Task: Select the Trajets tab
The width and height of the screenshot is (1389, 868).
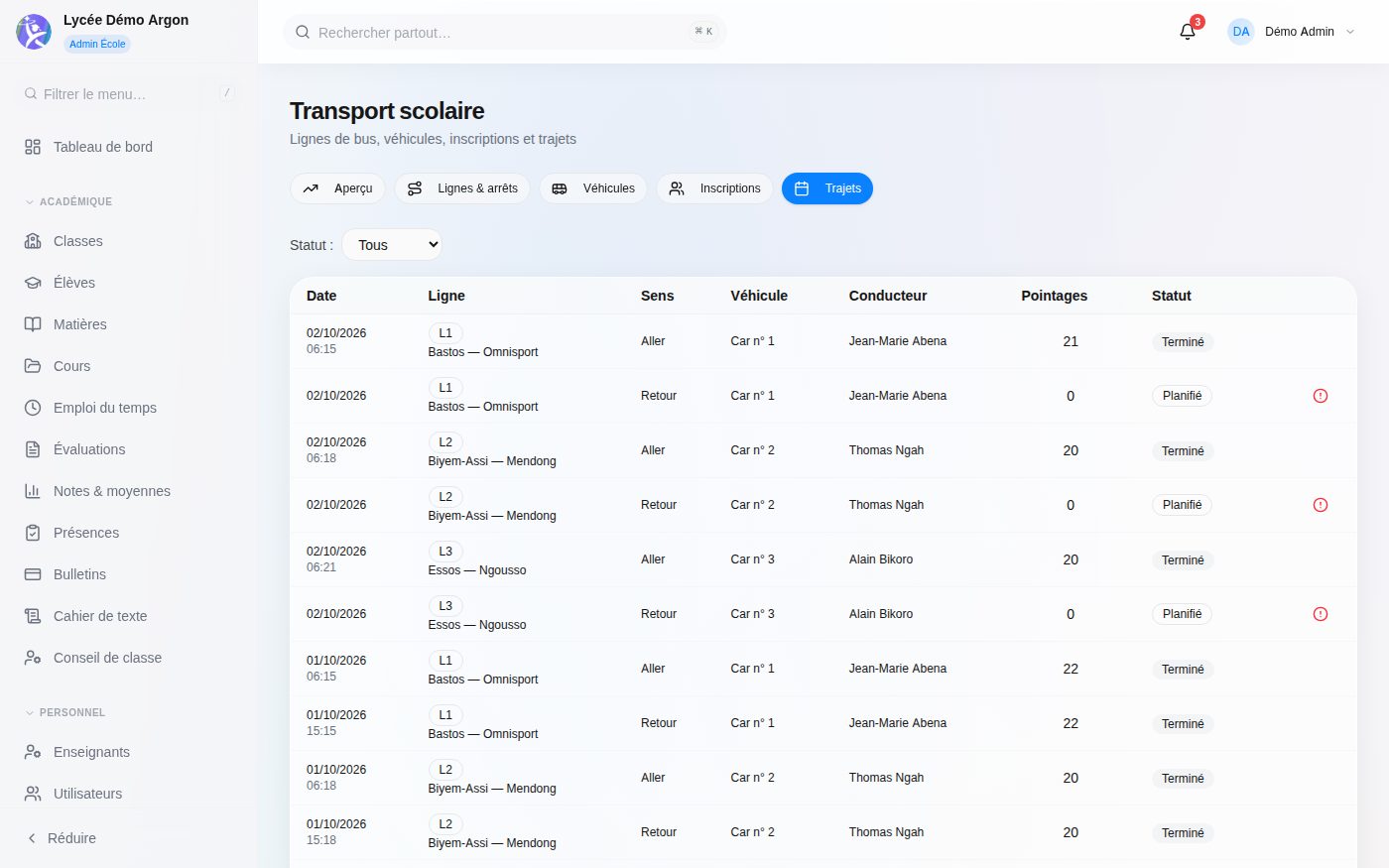Action: click(x=827, y=188)
